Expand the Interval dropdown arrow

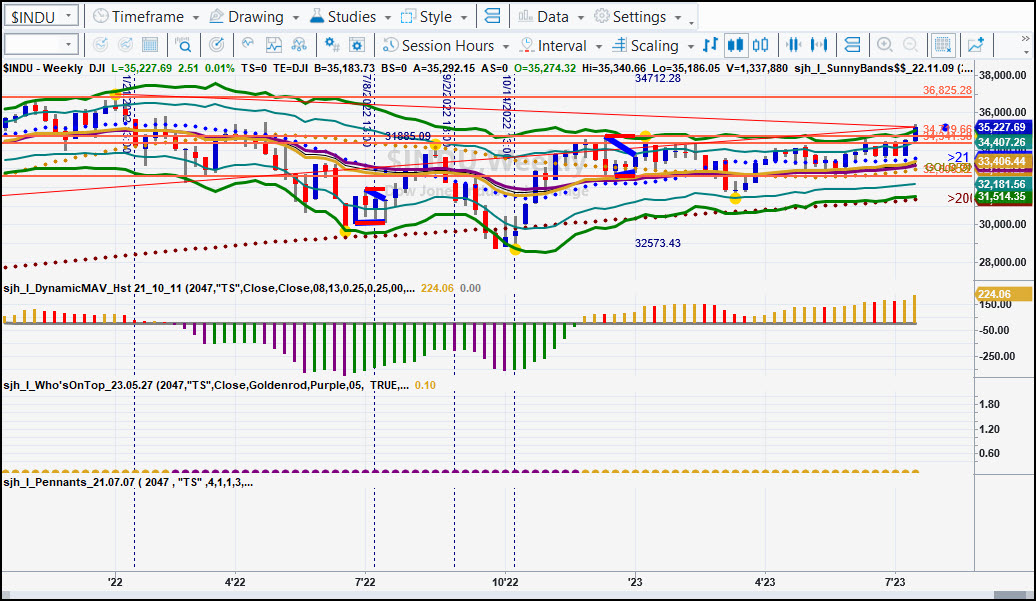coord(599,46)
